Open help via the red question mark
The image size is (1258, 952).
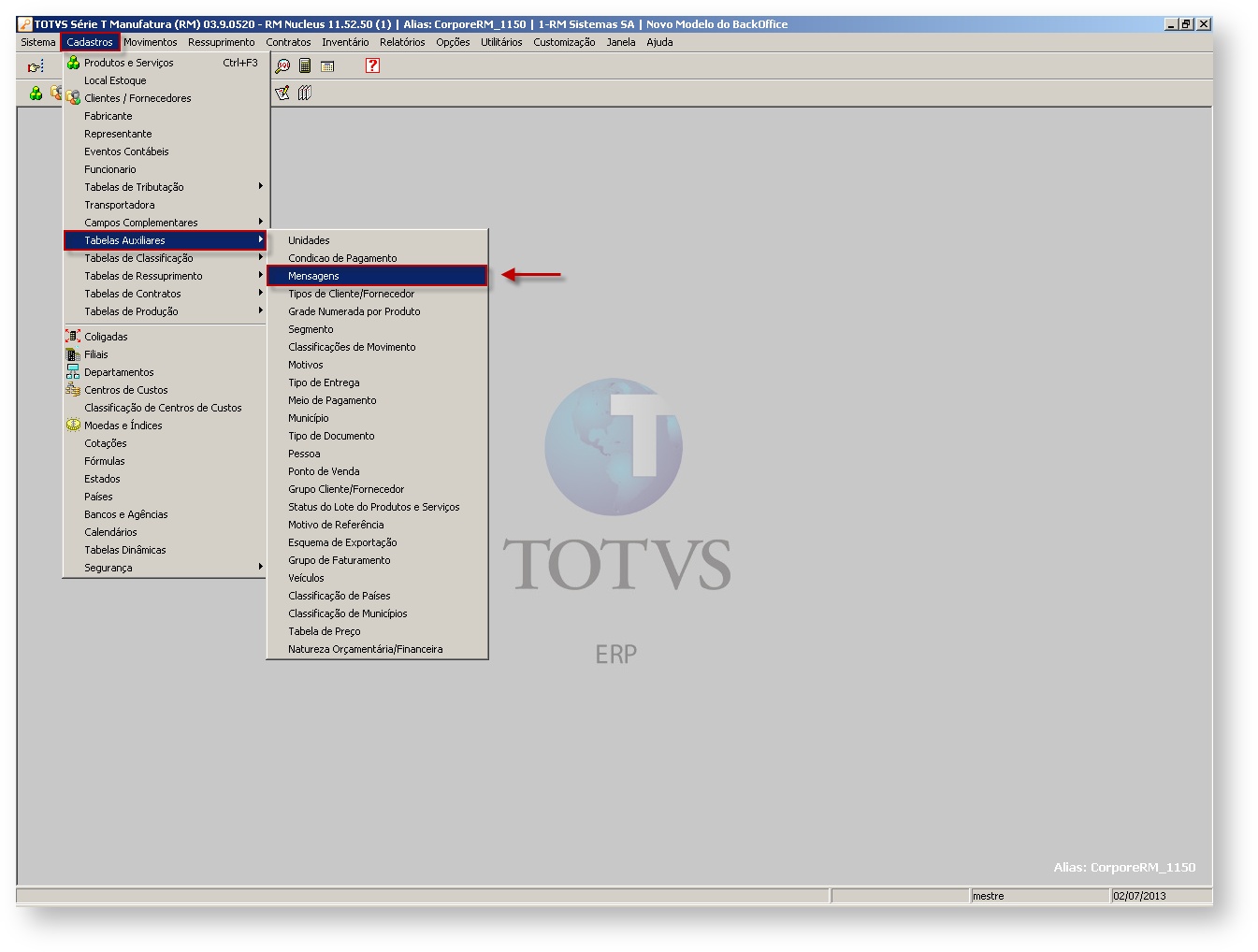[372, 65]
